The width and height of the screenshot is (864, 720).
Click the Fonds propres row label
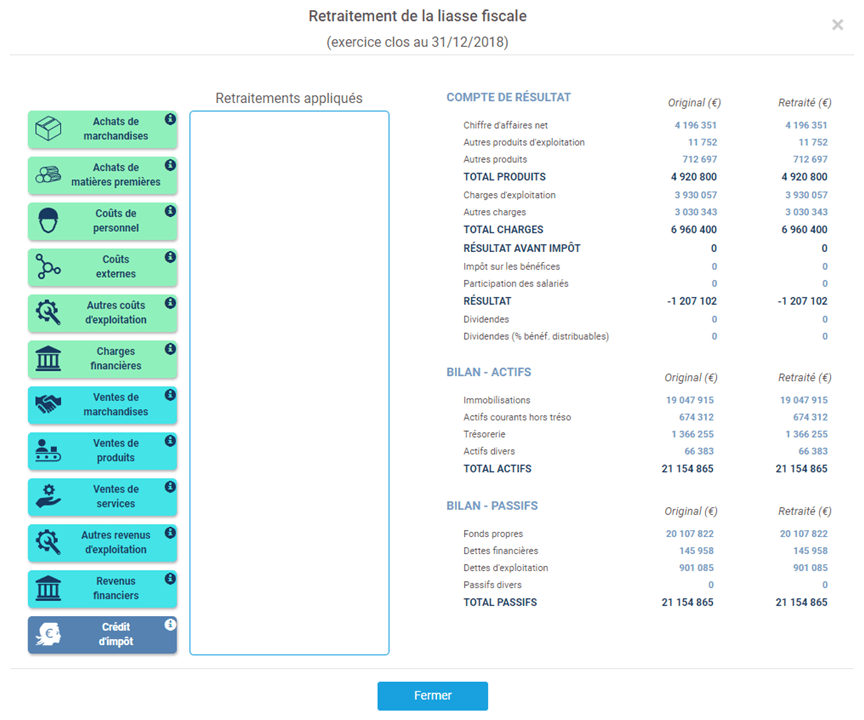[493, 534]
